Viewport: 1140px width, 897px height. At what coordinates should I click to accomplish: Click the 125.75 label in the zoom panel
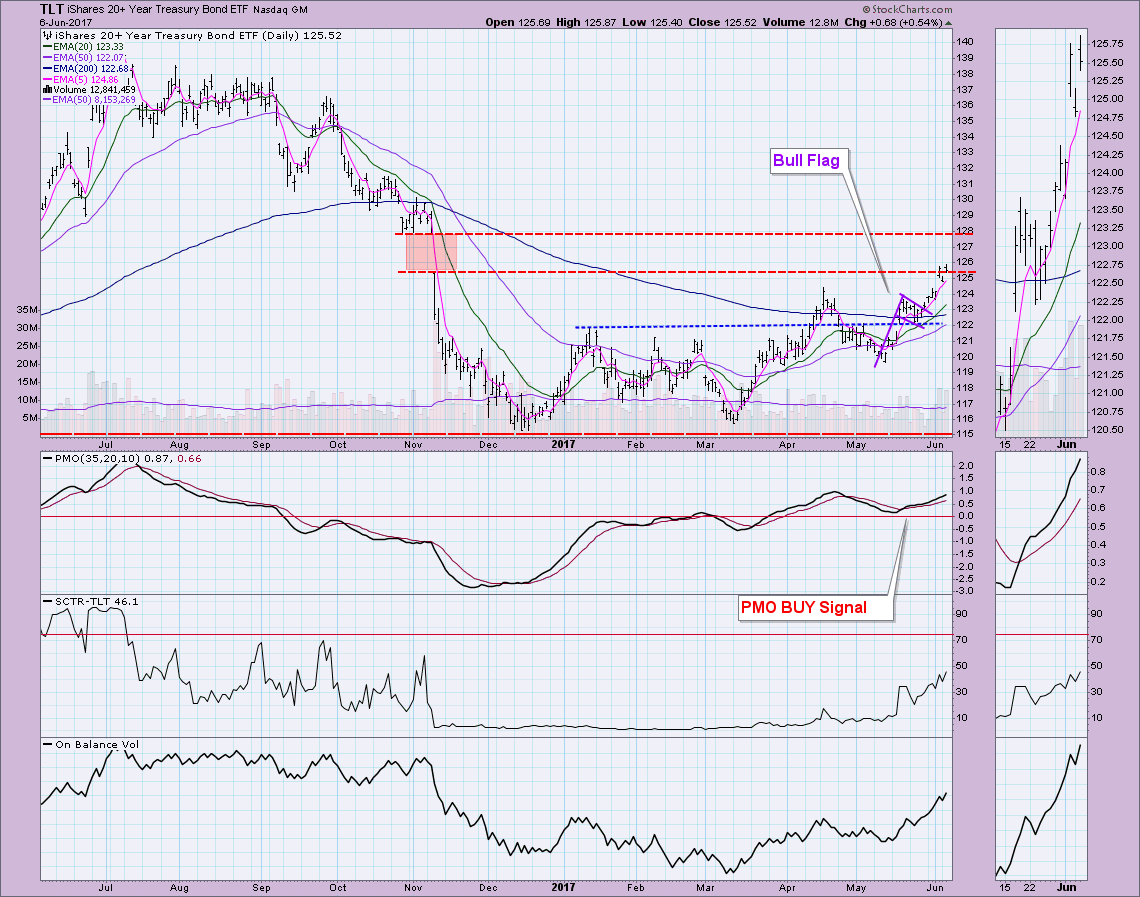pos(1107,44)
